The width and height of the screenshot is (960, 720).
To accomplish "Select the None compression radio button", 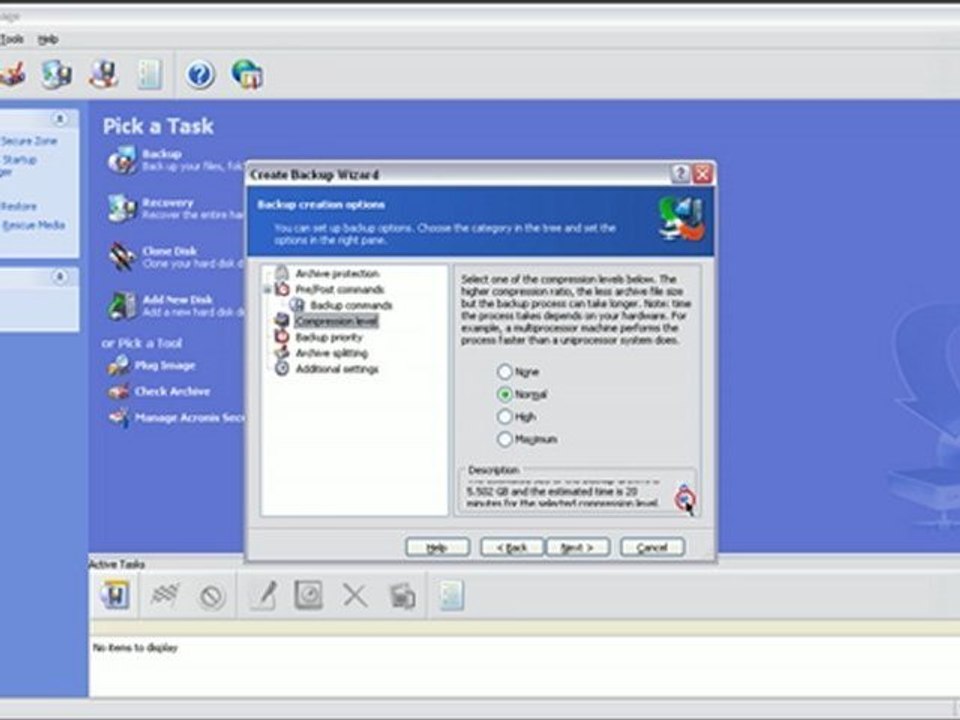I will coord(504,372).
